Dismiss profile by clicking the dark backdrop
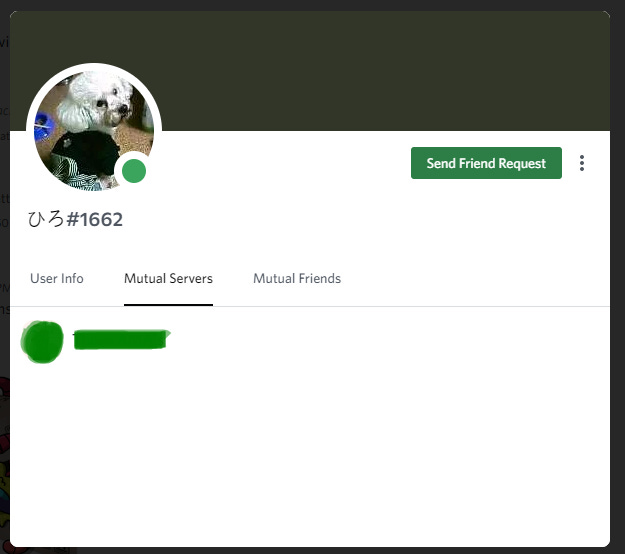 [617, 279]
